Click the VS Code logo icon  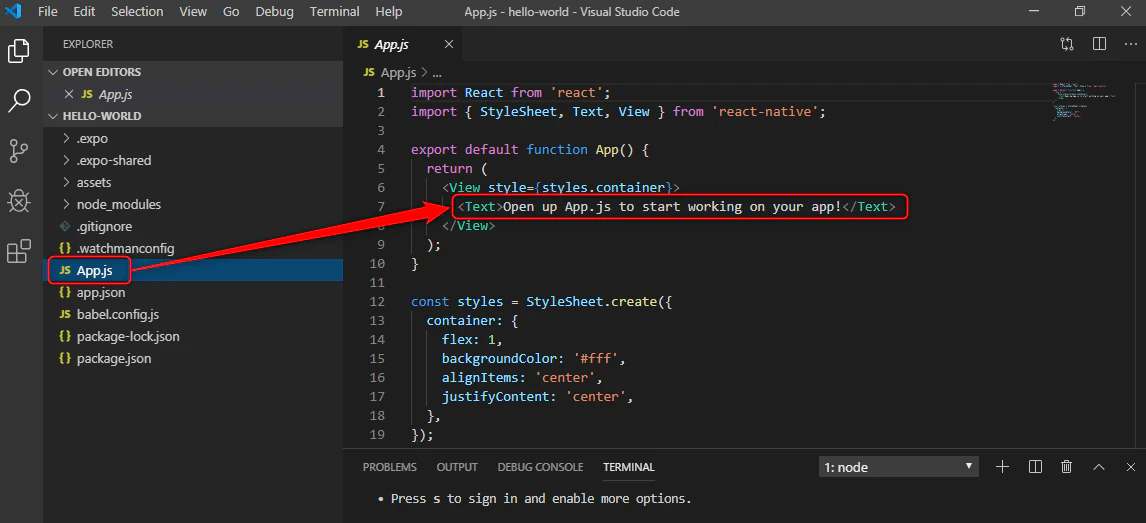pyautogui.click(x=12, y=12)
